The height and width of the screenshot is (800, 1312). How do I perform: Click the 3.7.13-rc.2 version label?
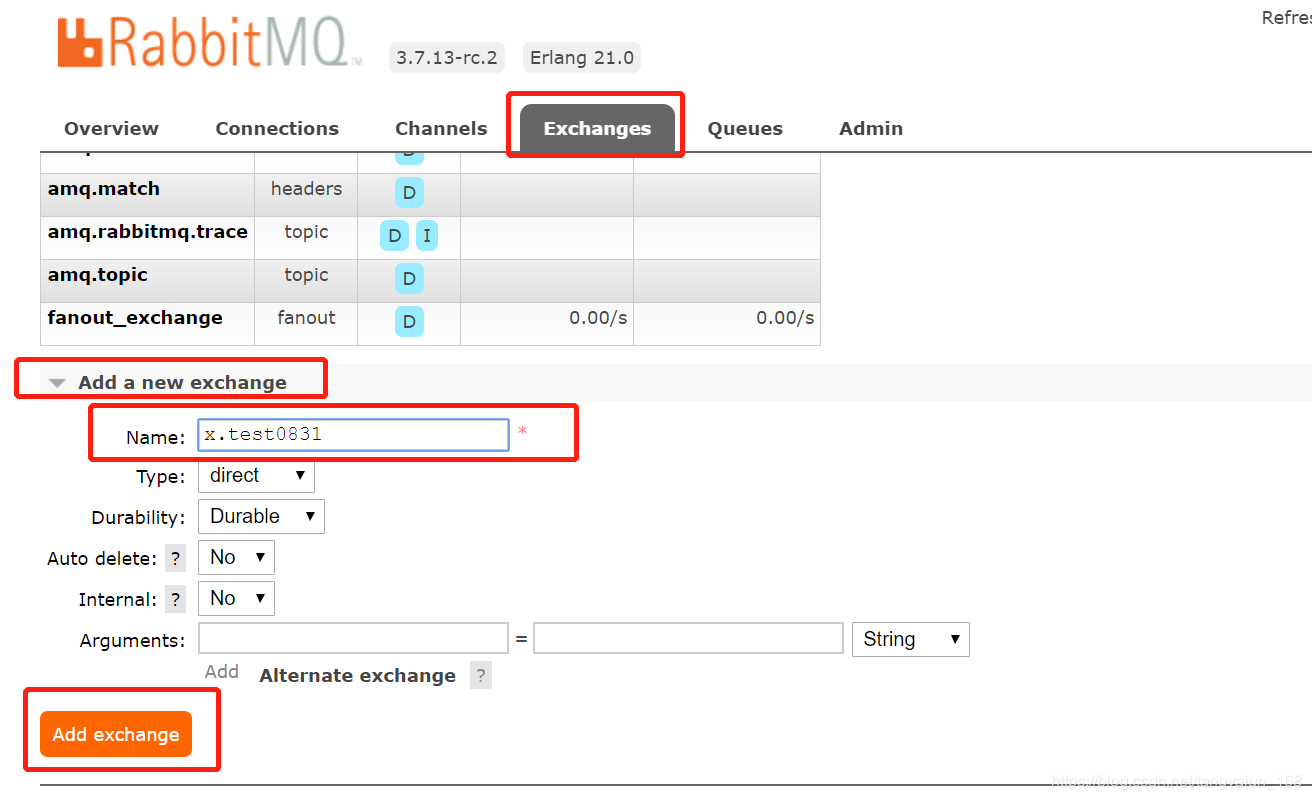(x=447, y=58)
